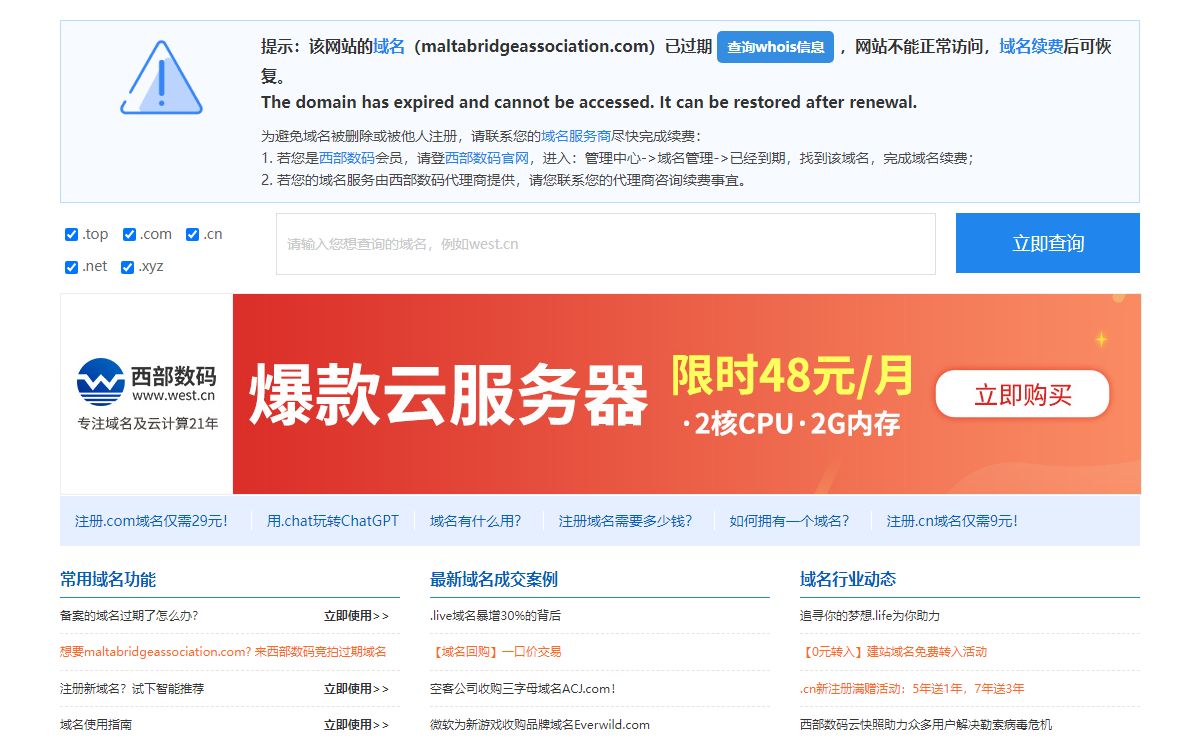Image resolution: width=1200 pixels, height=740 pixels.
Task: Open 注册.com域名仅需29元! link
Action: pyautogui.click(x=151, y=521)
